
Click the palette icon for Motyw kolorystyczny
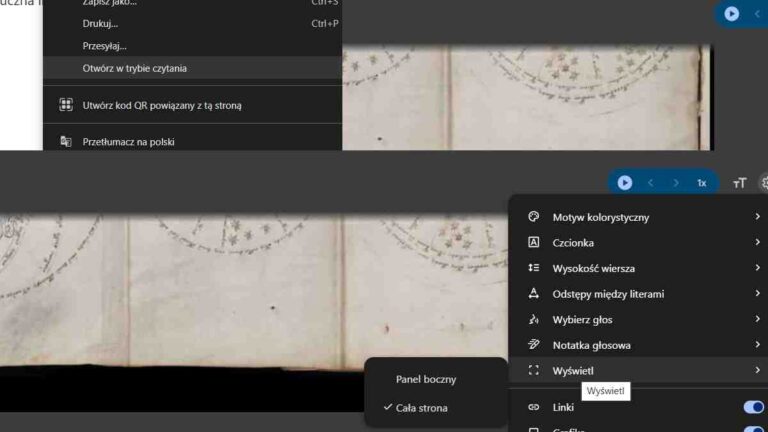click(534, 217)
